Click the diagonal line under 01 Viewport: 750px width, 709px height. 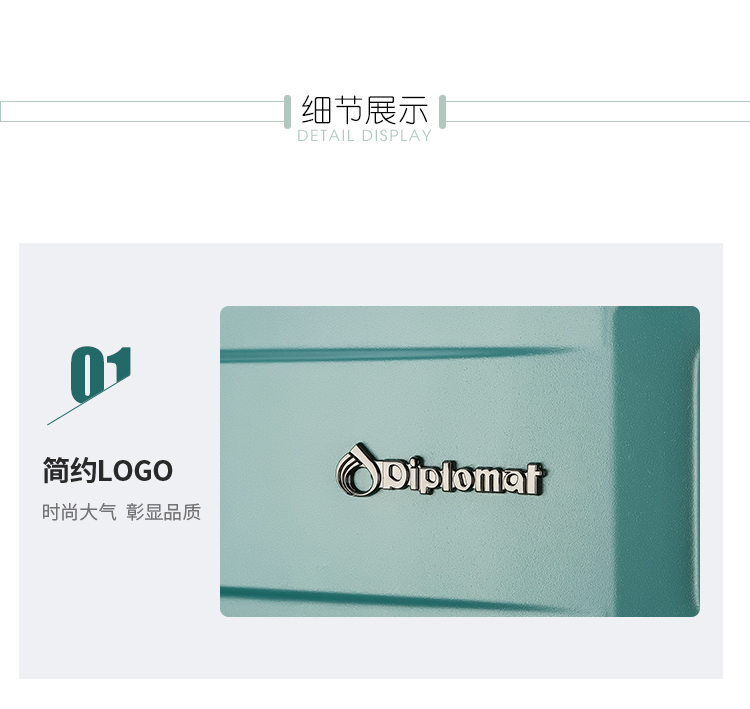(88, 401)
